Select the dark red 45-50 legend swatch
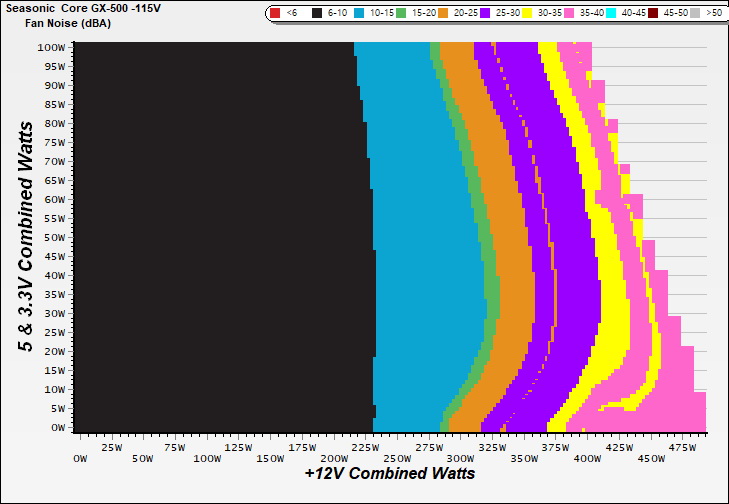This screenshot has width=729, height=504. 655,14
